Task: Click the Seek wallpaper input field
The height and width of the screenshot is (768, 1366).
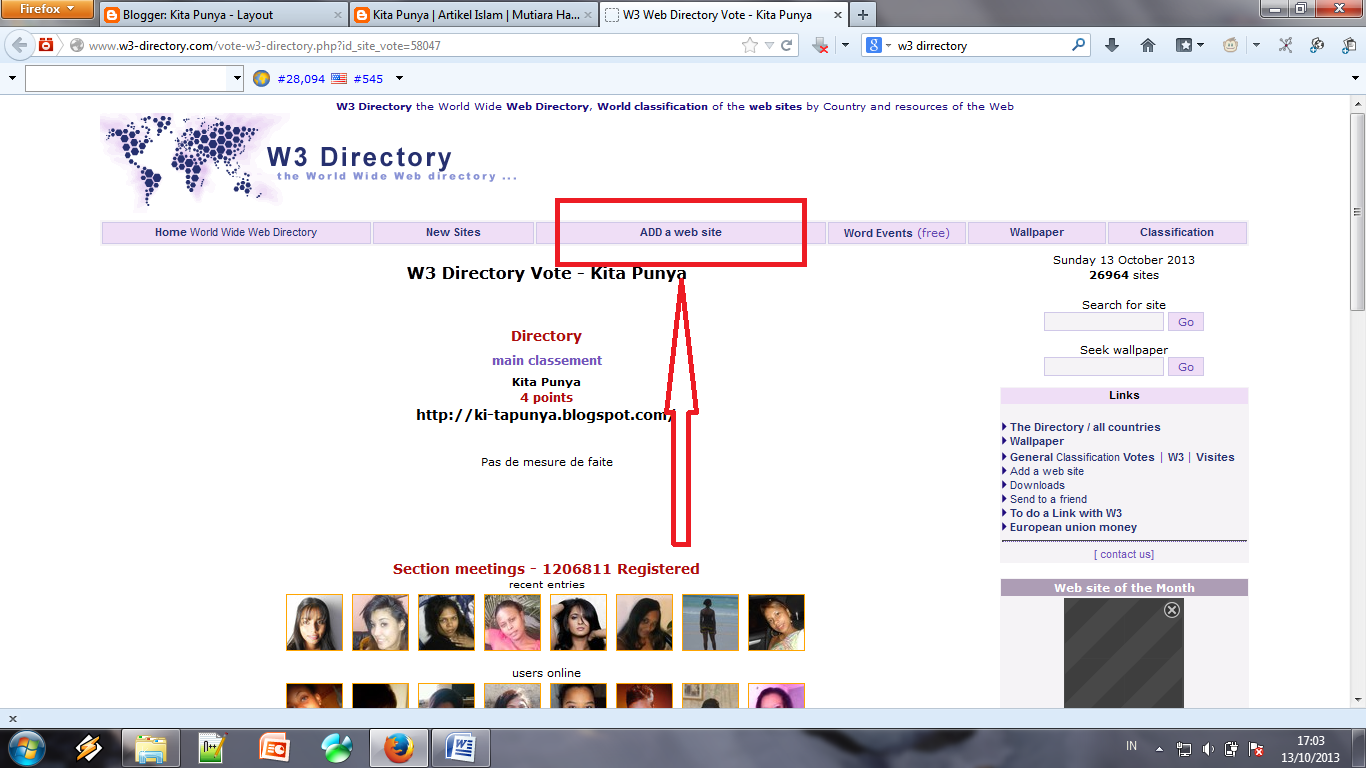Action: (1104, 367)
